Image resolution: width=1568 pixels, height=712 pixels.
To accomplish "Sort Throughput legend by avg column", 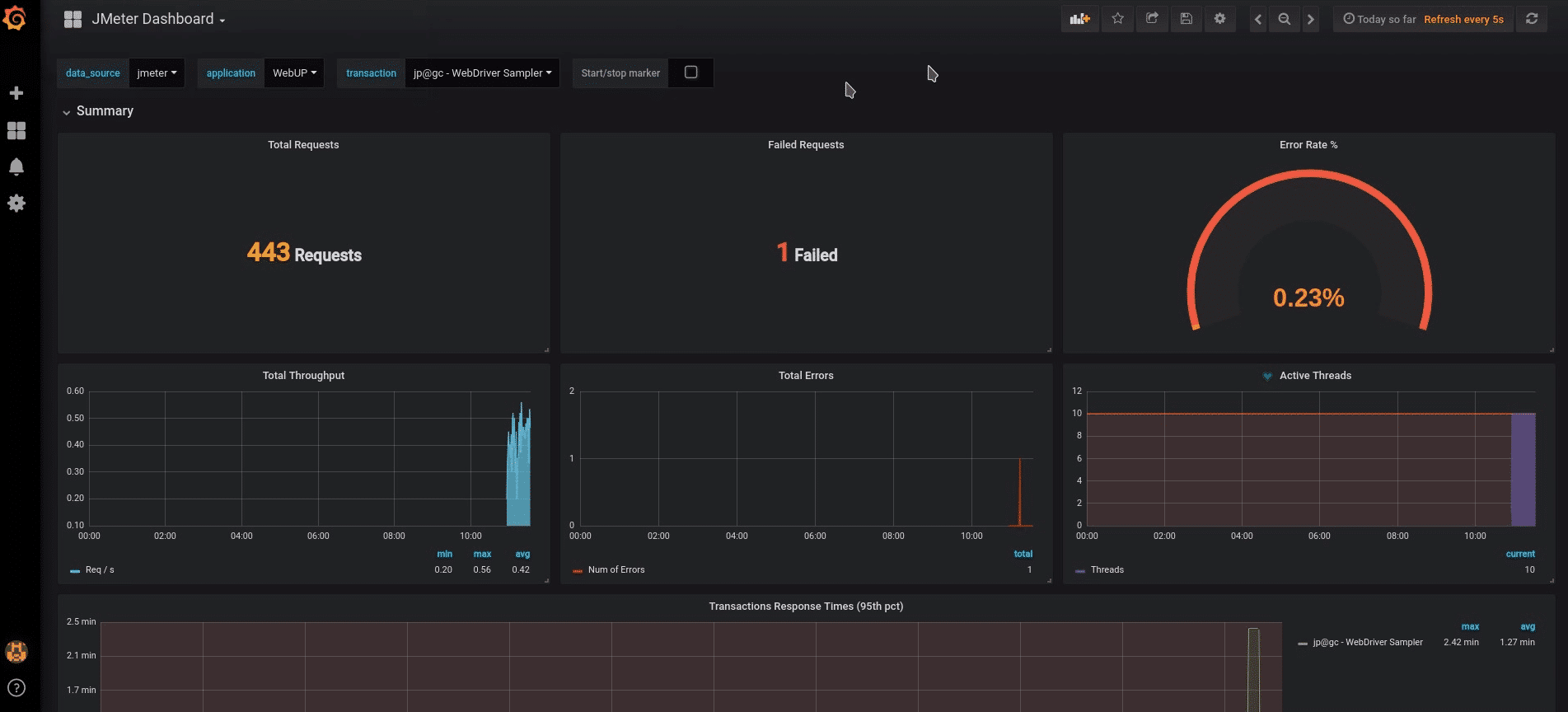I will pos(522,554).
